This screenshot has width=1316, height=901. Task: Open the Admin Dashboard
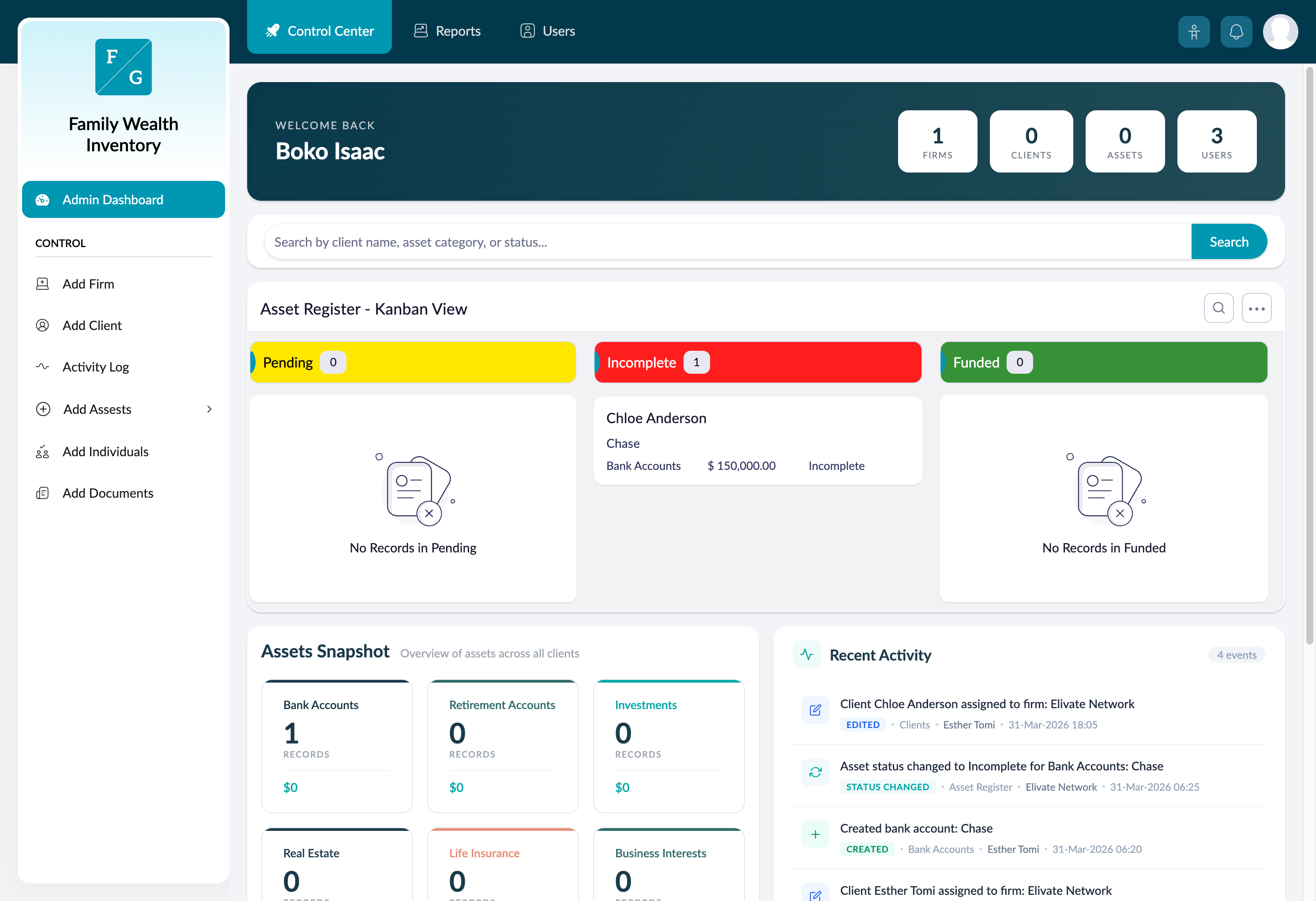click(x=124, y=199)
